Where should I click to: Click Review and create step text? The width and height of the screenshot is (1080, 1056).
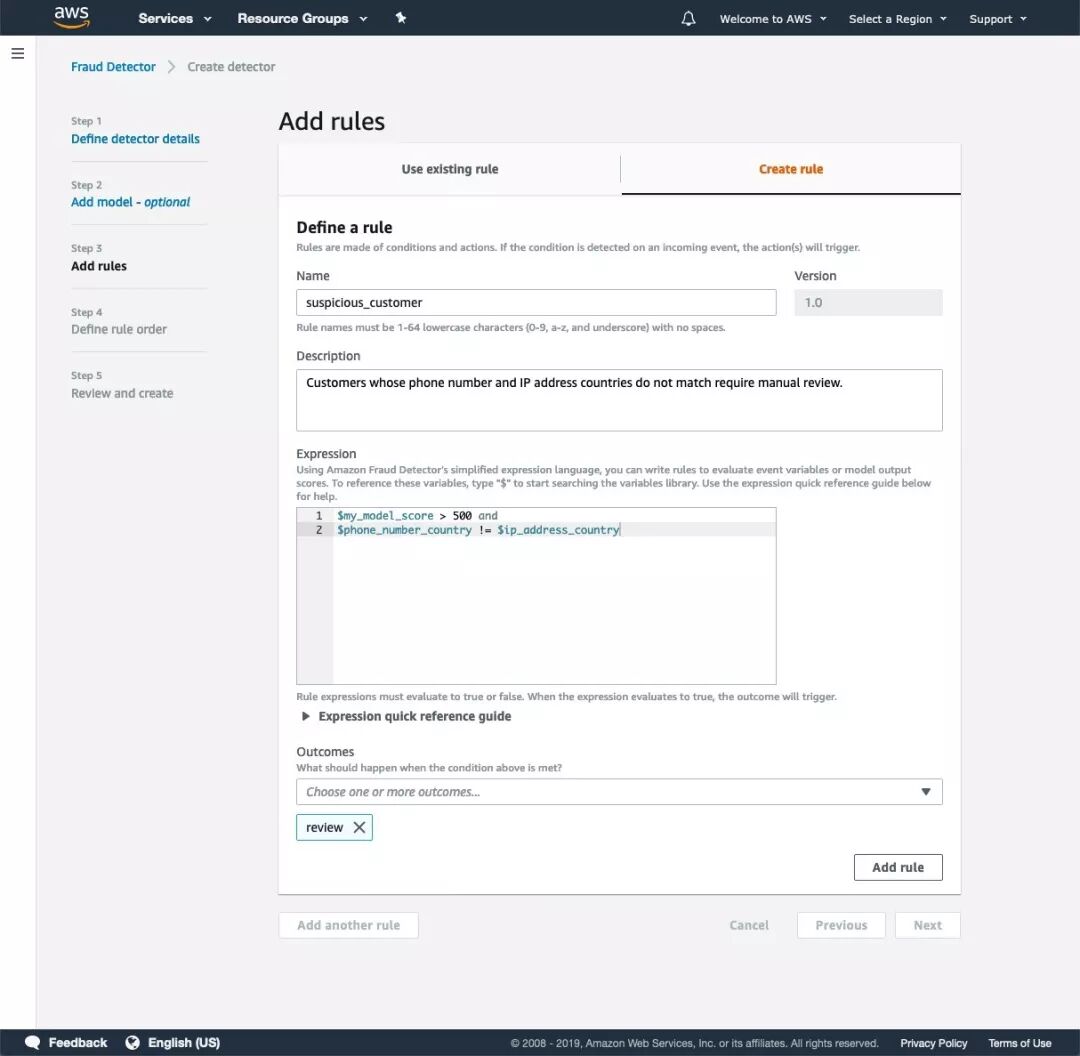click(122, 393)
